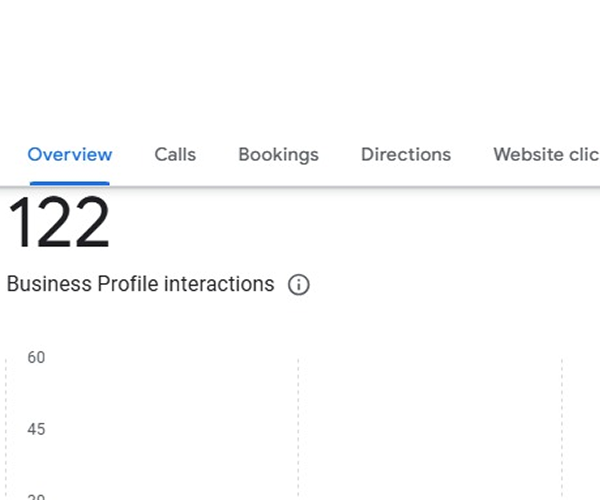This screenshot has width=600, height=500.
Task: Click the leftmost dashed vertical chart gridline
Action: click(6, 428)
